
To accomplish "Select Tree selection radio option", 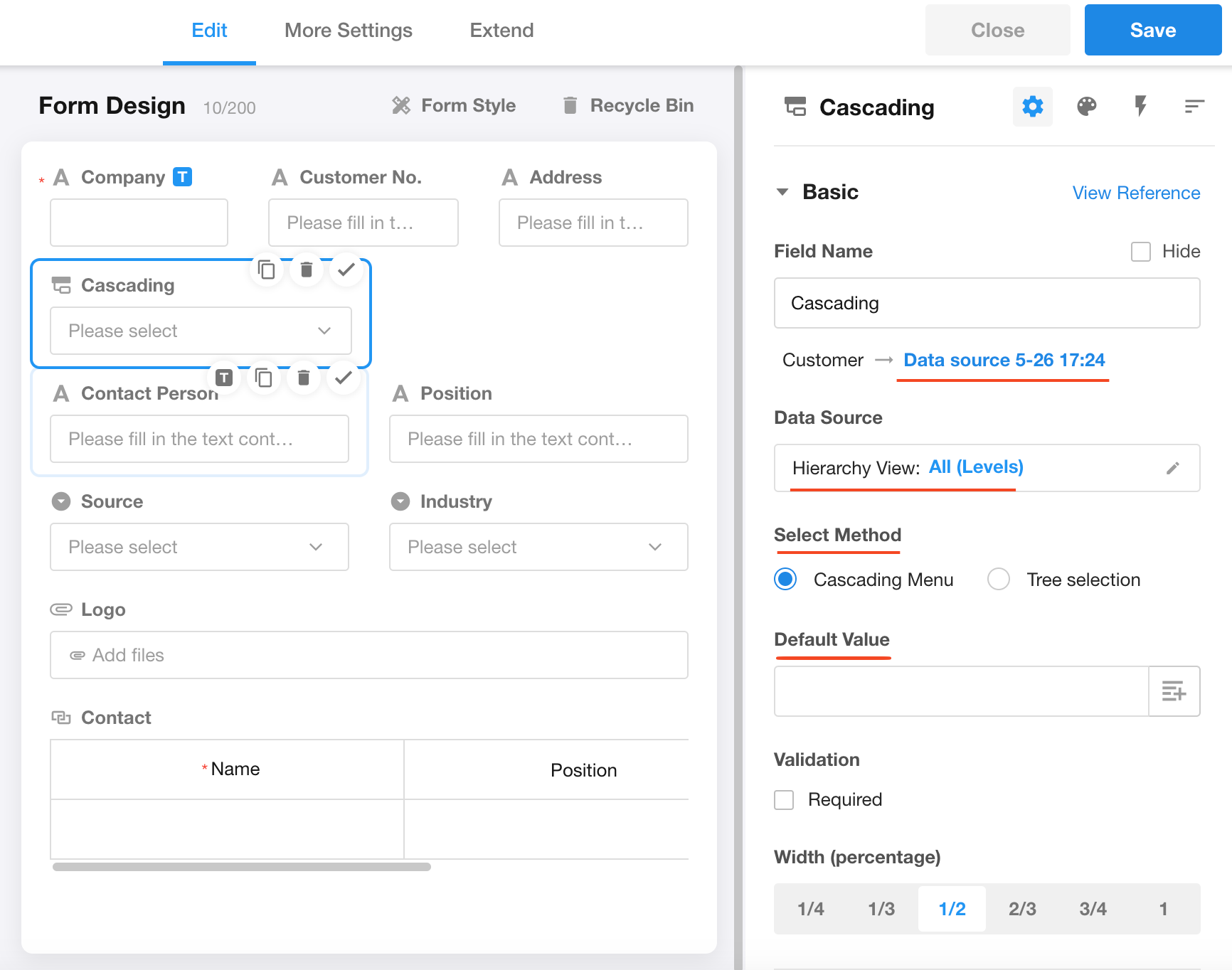I will (999, 580).
